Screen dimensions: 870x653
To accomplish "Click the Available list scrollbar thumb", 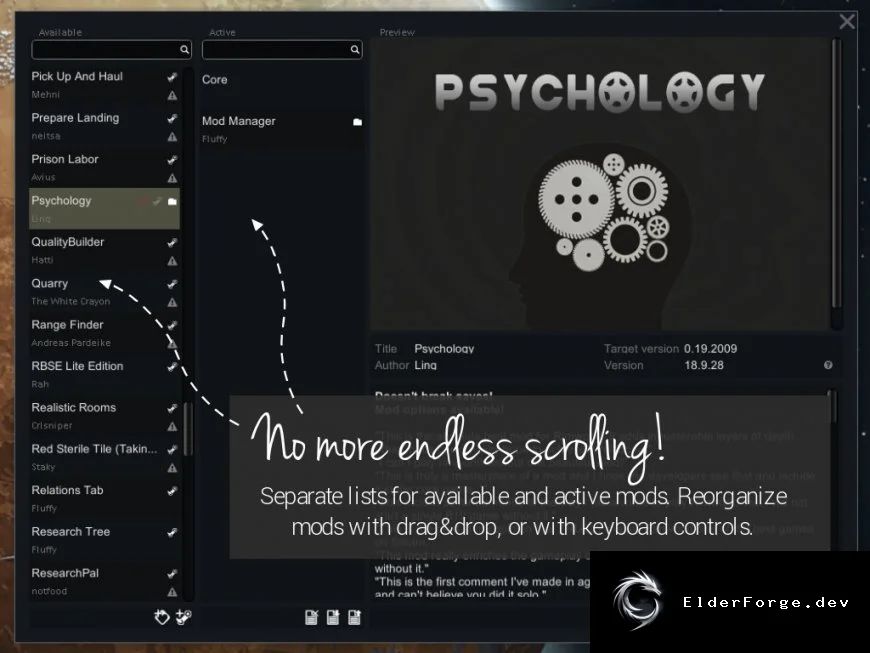I will coord(188,429).
